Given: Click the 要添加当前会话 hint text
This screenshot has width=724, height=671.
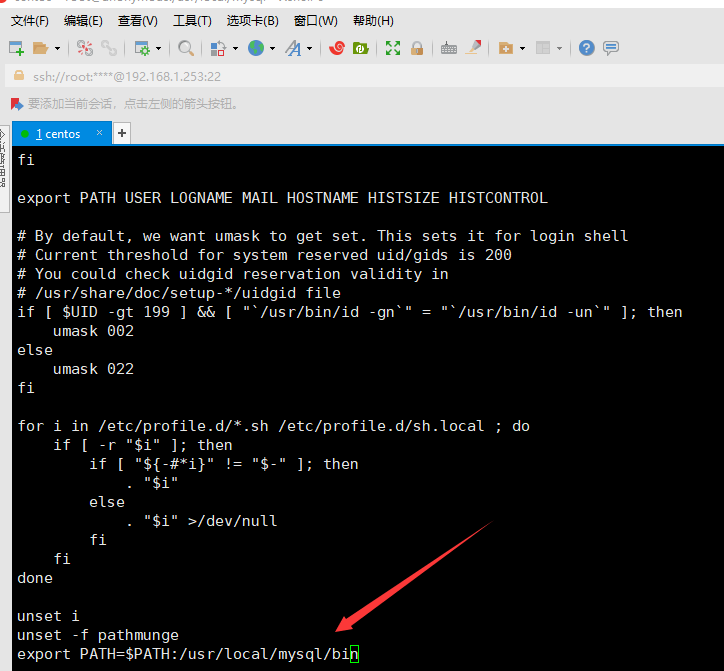Looking at the screenshot, I should coord(134,104).
